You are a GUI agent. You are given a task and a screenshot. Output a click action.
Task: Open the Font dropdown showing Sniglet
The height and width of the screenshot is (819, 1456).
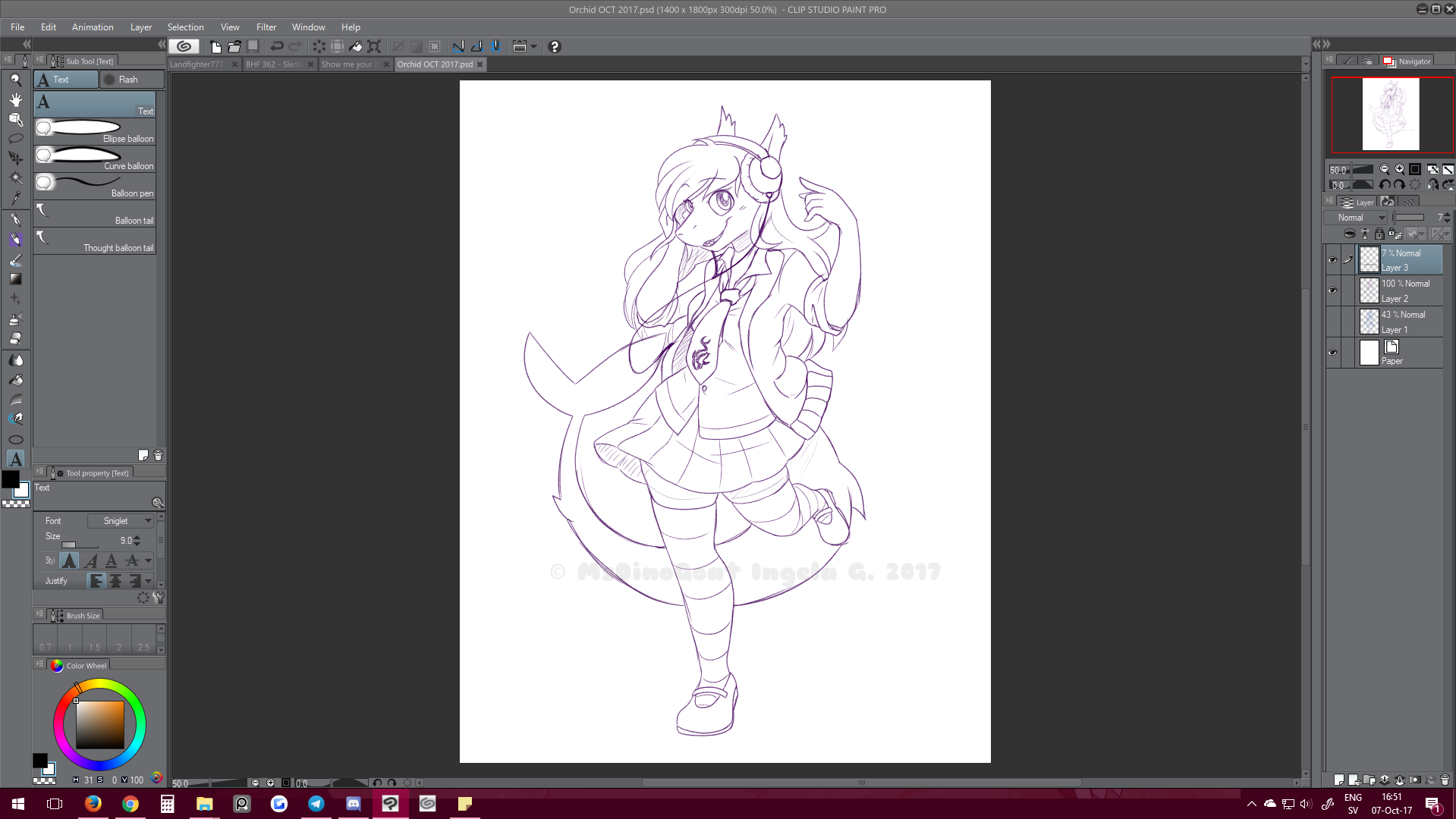click(x=121, y=521)
